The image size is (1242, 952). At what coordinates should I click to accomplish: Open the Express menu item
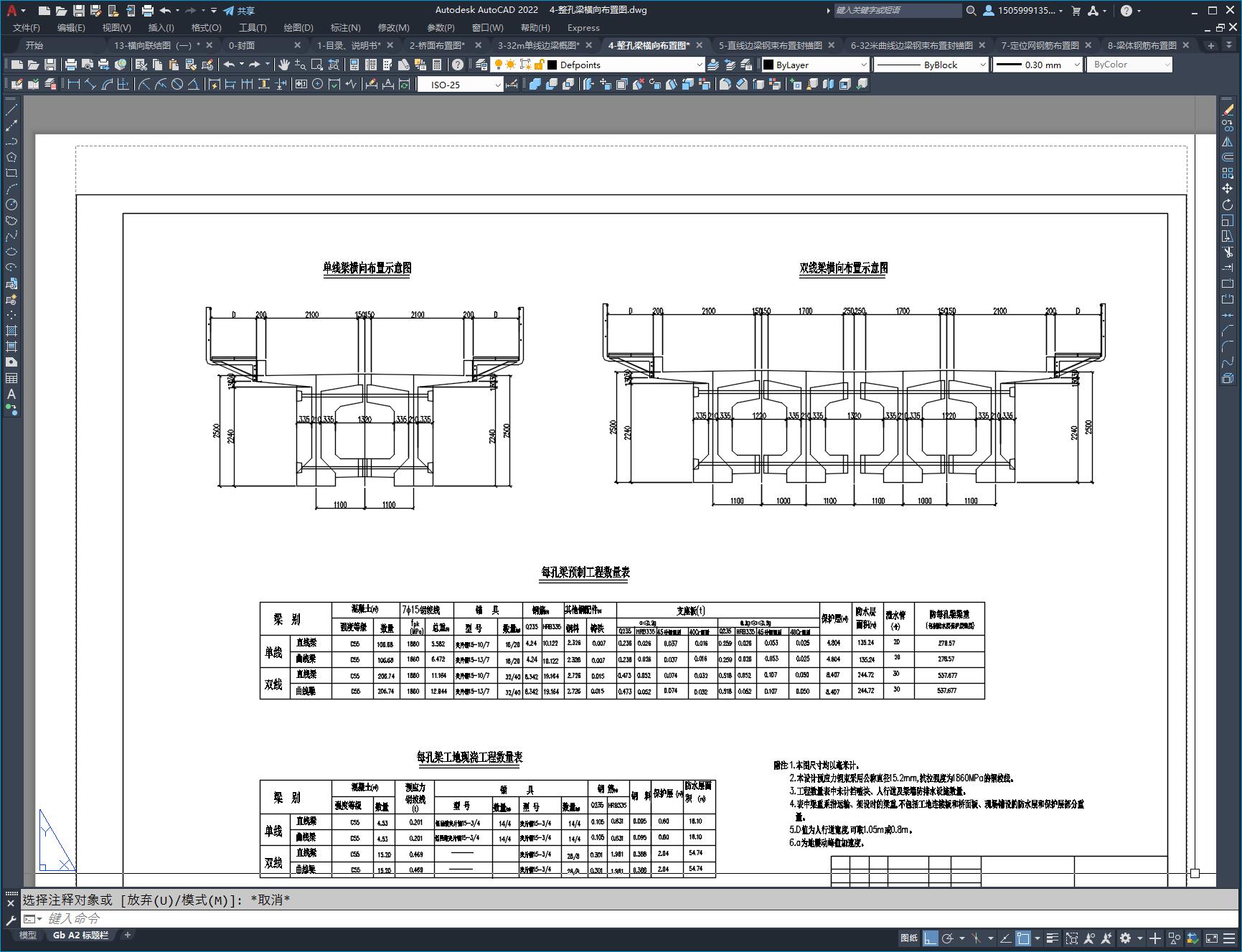pyautogui.click(x=583, y=27)
